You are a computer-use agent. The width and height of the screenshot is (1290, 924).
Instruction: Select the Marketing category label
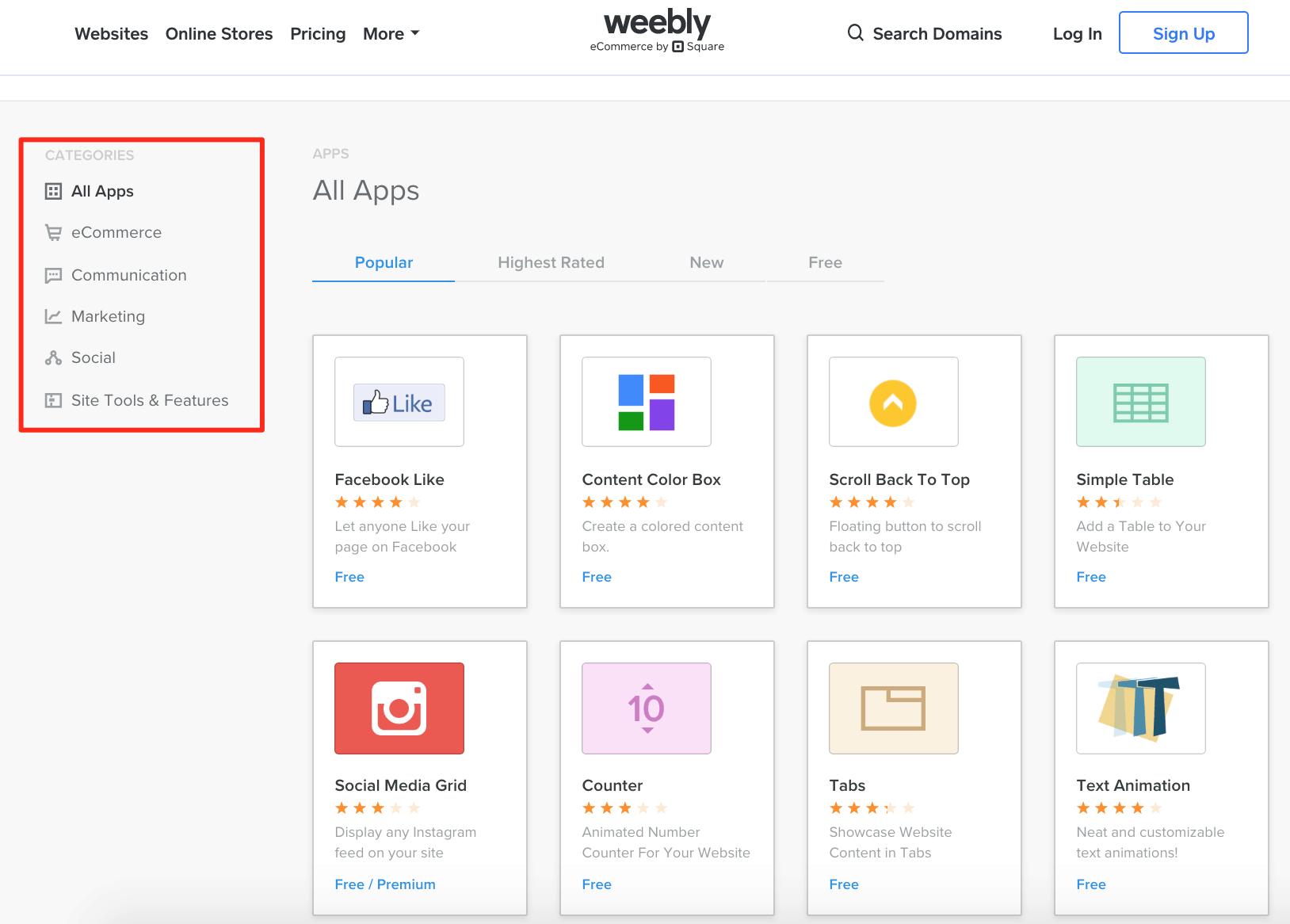click(108, 316)
